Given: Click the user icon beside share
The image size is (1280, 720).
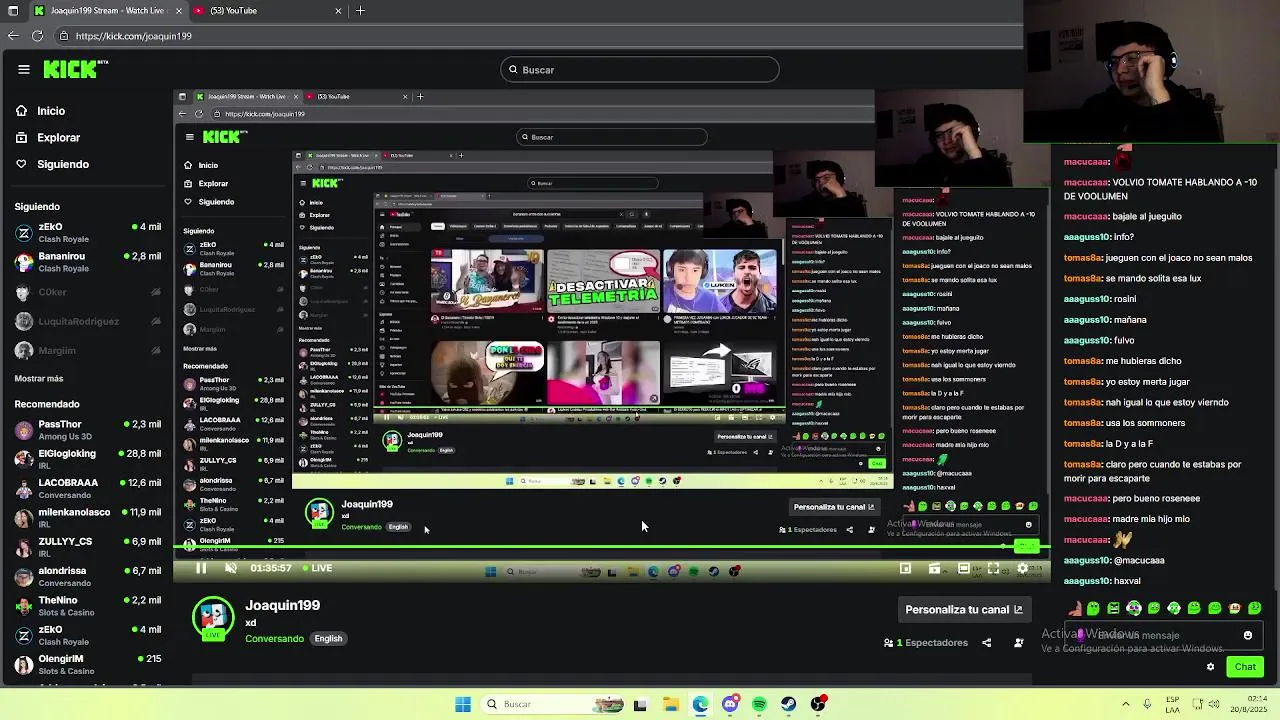Looking at the screenshot, I should point(1018,642).
